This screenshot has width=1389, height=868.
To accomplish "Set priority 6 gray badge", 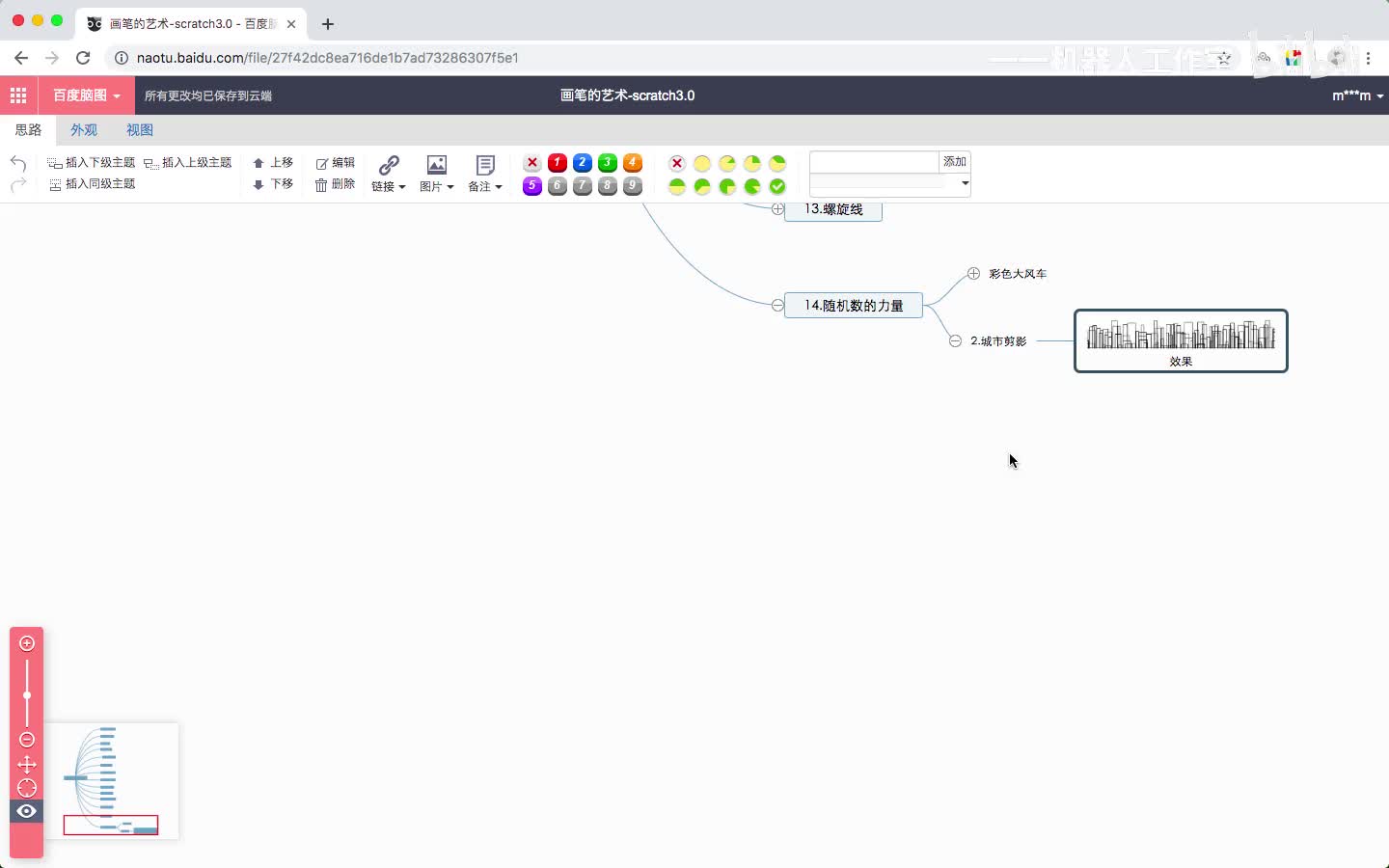I will 558,186.
